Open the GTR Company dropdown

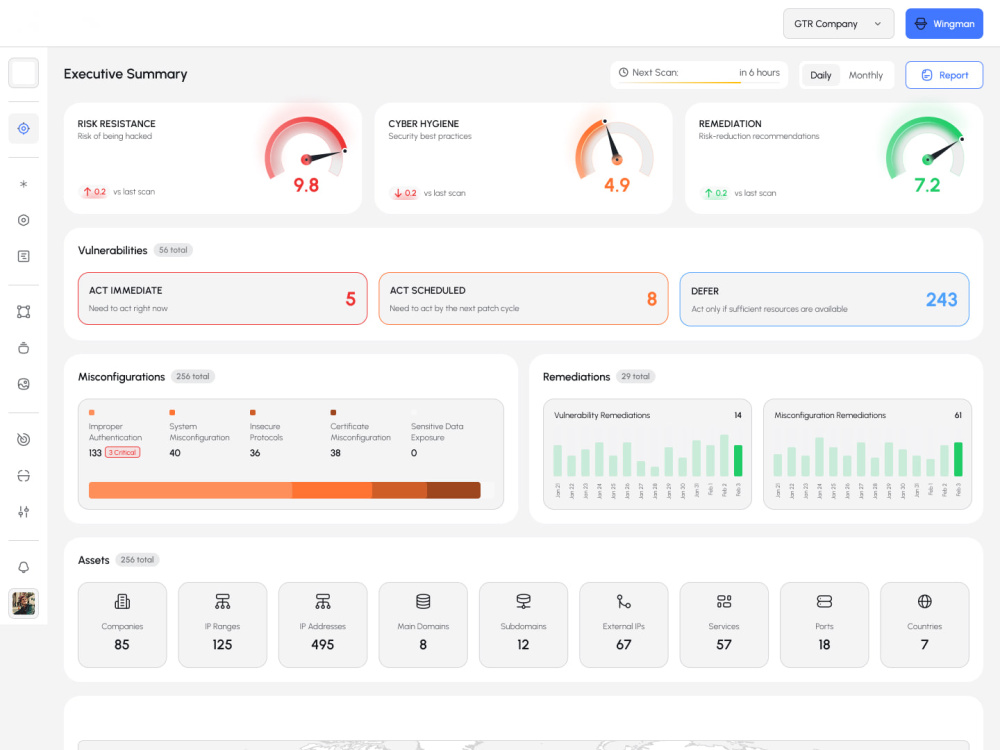coord(838,24)
